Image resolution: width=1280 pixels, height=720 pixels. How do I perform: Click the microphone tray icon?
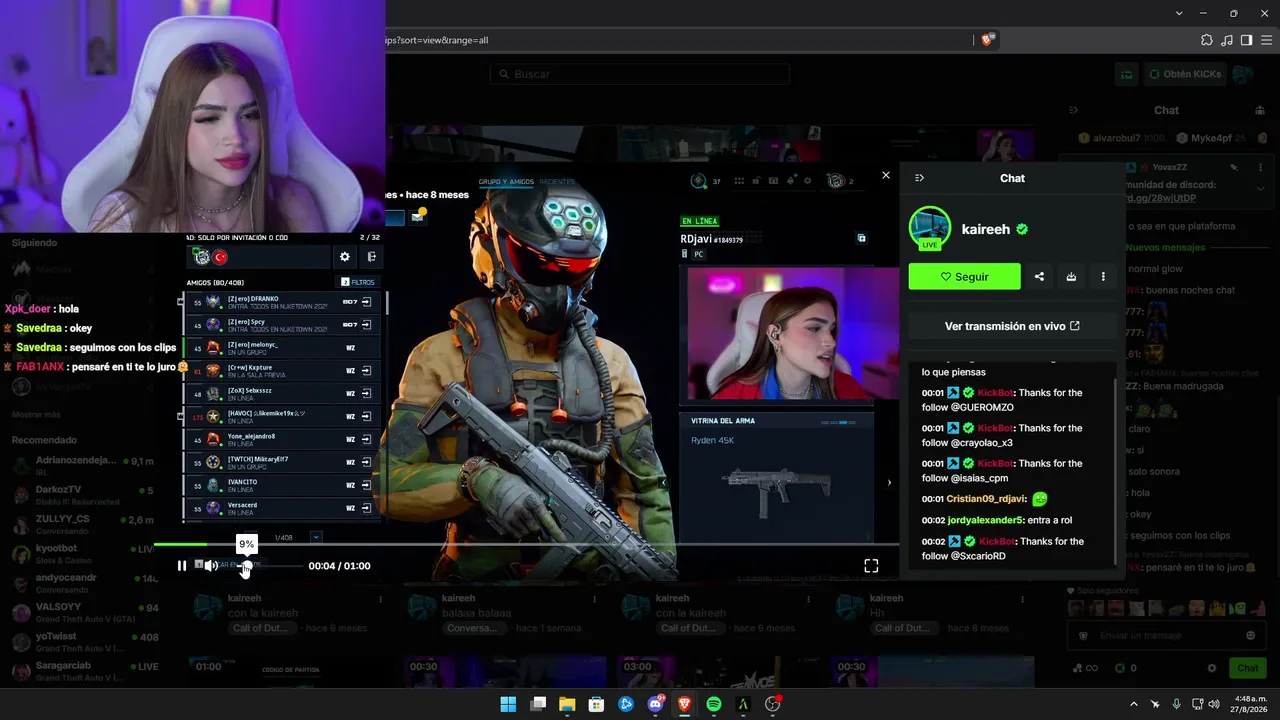coord(1176,704)
